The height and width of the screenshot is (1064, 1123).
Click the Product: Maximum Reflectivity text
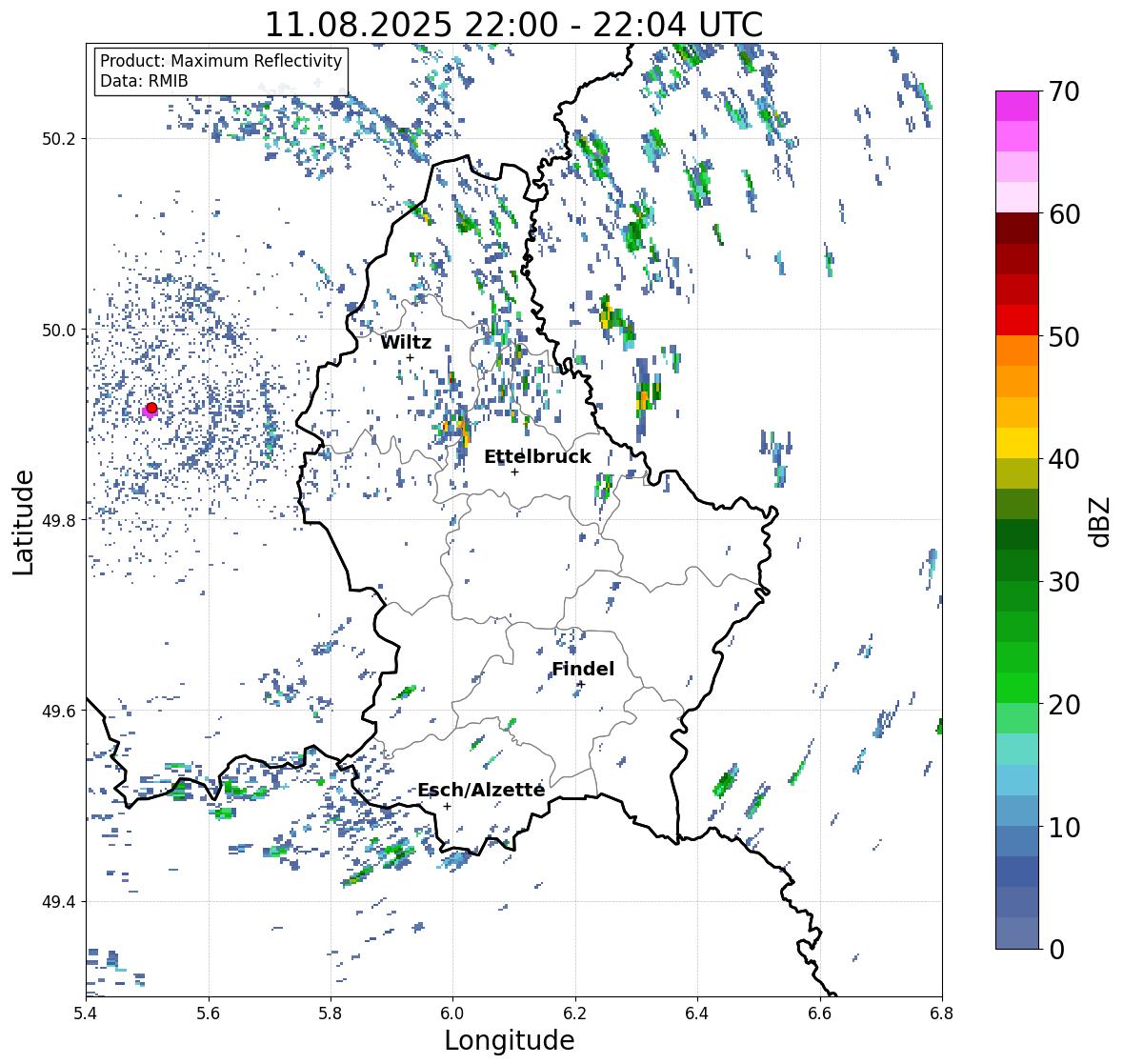221,61
